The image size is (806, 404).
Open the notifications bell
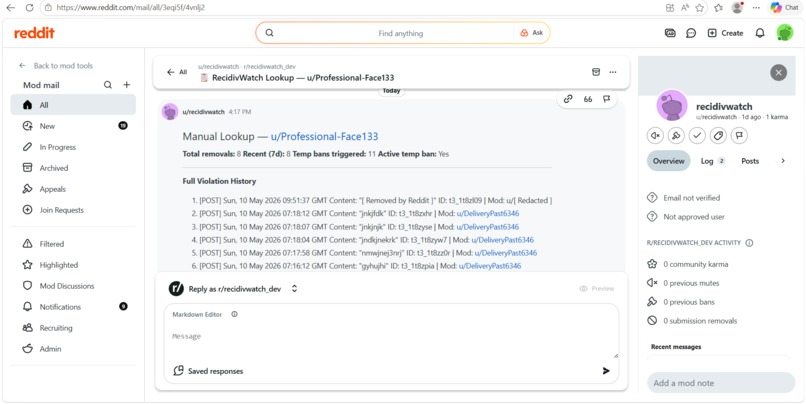[760, 33]
